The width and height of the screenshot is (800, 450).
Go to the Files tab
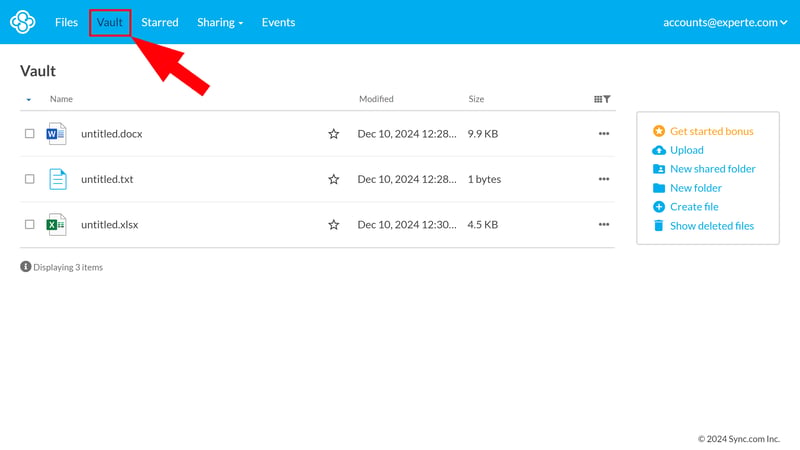(67, 22)
